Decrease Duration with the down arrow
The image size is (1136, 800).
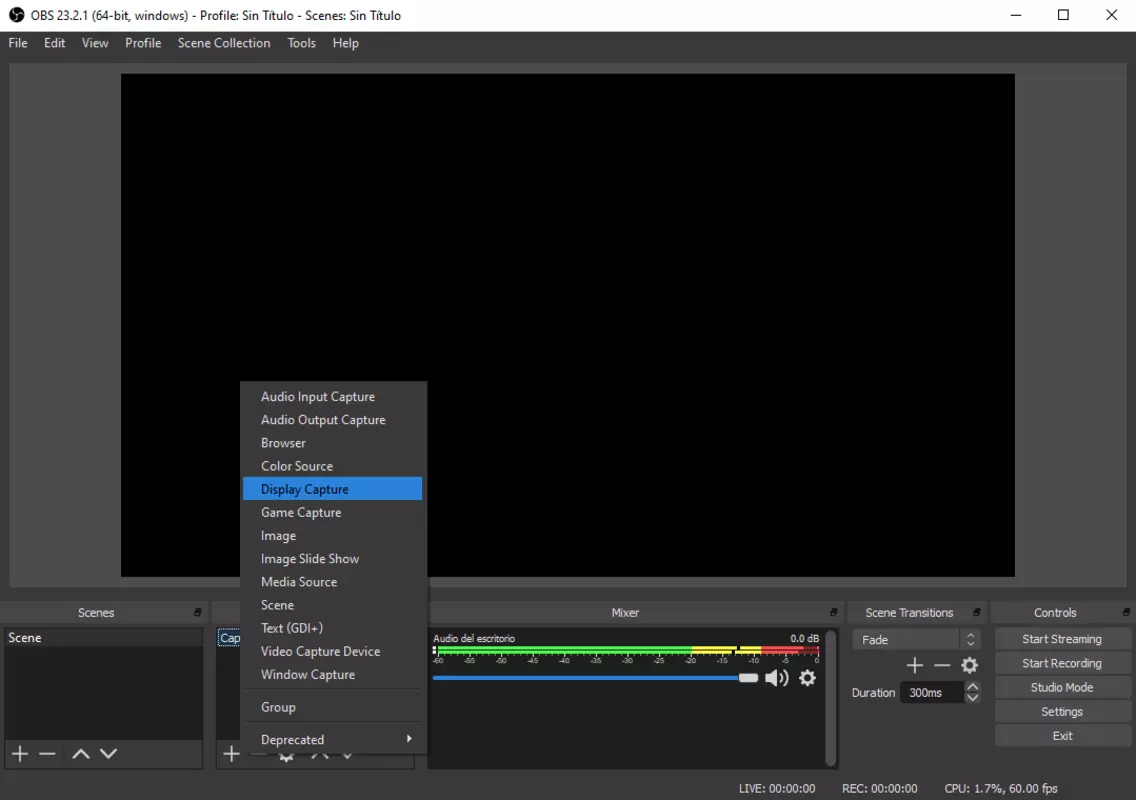click(x=972, y=698)
